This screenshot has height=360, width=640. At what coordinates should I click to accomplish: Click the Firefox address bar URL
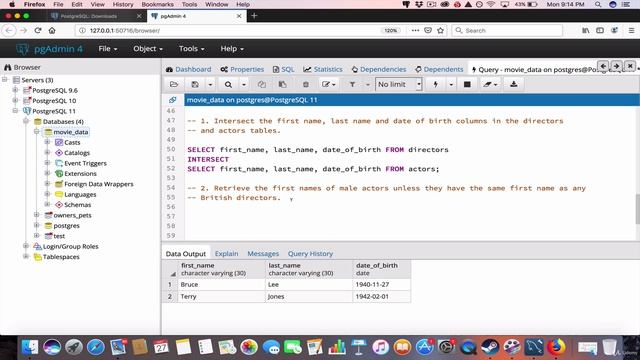click(x=124, y=31)
